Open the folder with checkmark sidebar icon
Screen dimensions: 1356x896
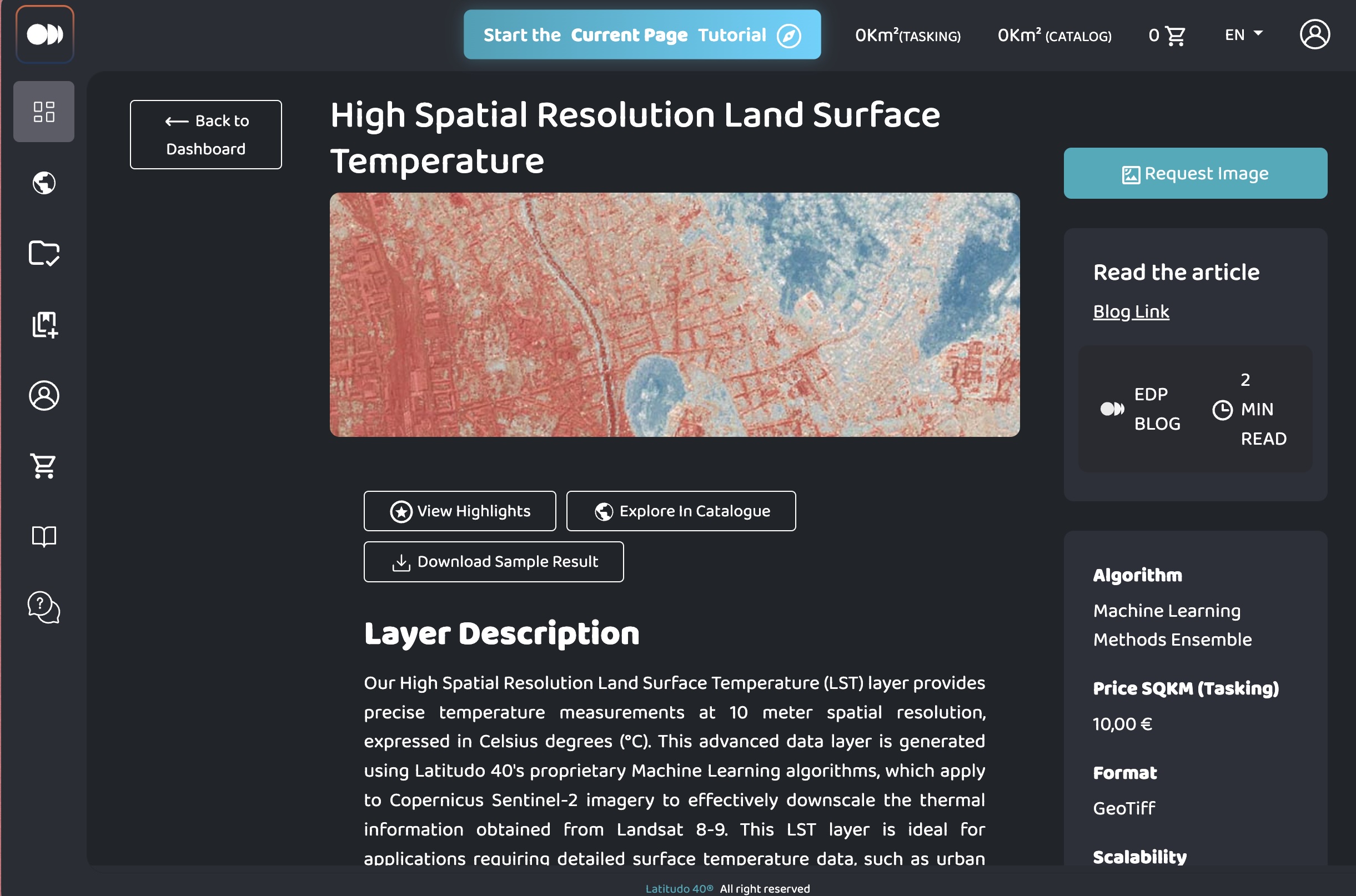click(x=44, y=253)
